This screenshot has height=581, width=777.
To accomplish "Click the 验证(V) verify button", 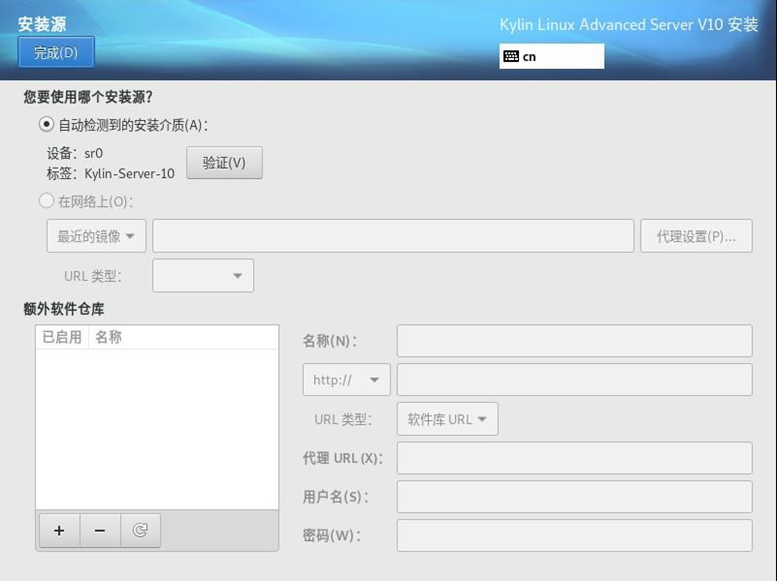I will [x=224, y=163].
